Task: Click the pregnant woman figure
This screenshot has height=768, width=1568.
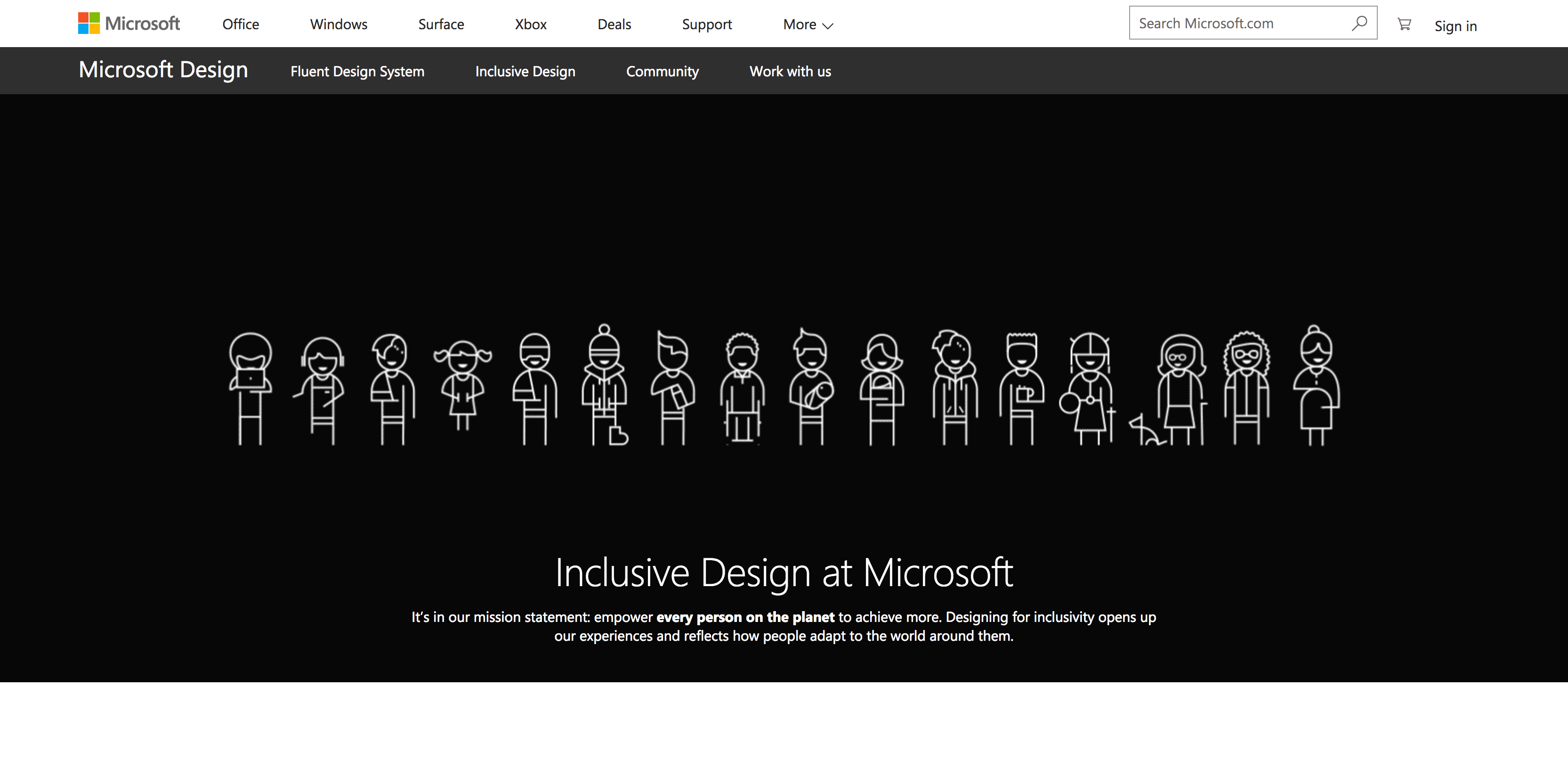Action: pyautogui.click(x=1316, y=386)
